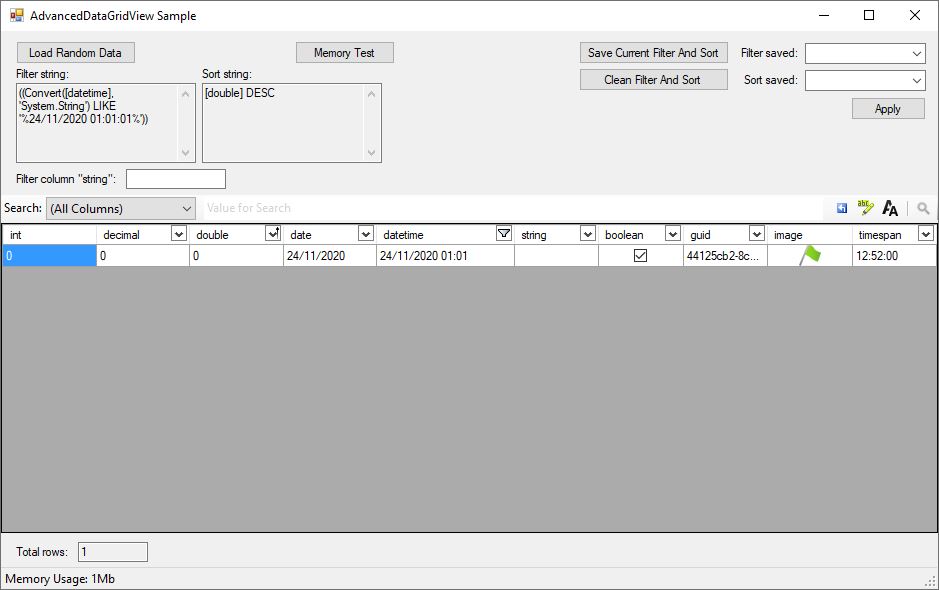The height and width of the screenshot is (590, 939).
Task: Click the search-from-begin arrow icon
Action: tap(841, 208)
